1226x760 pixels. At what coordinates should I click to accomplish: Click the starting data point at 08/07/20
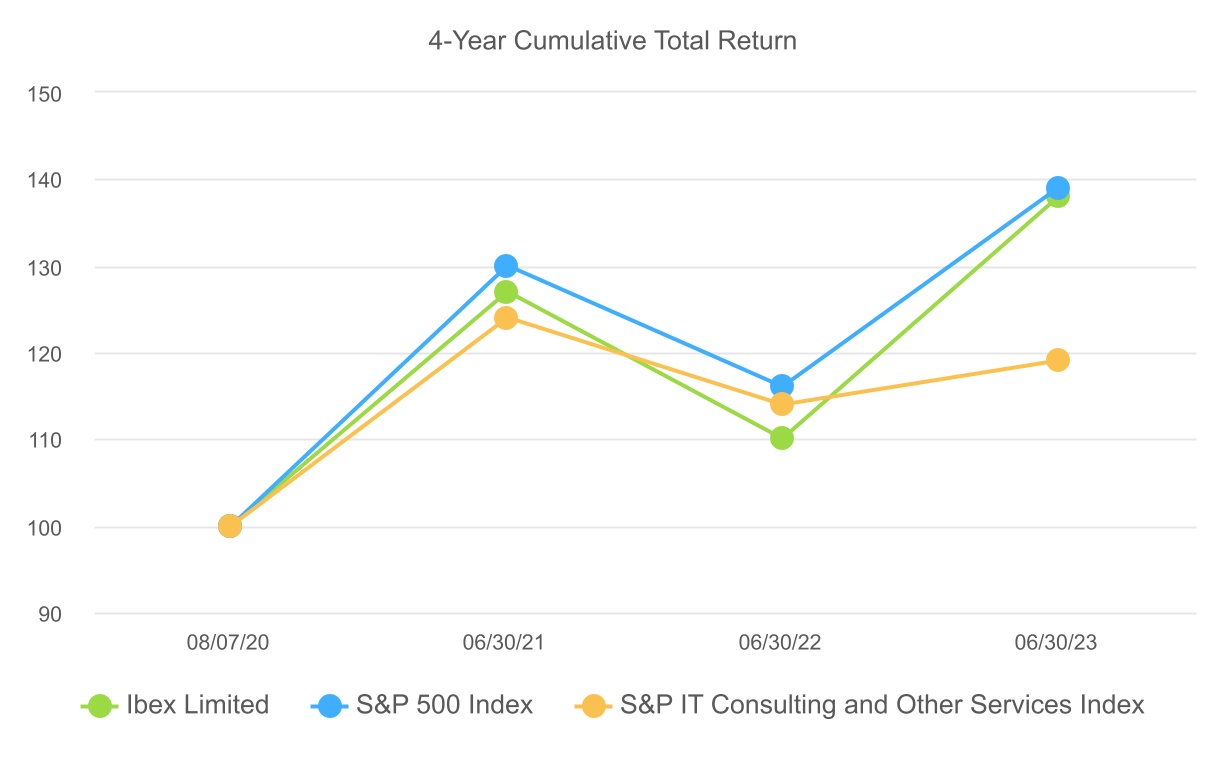[230, 526]
